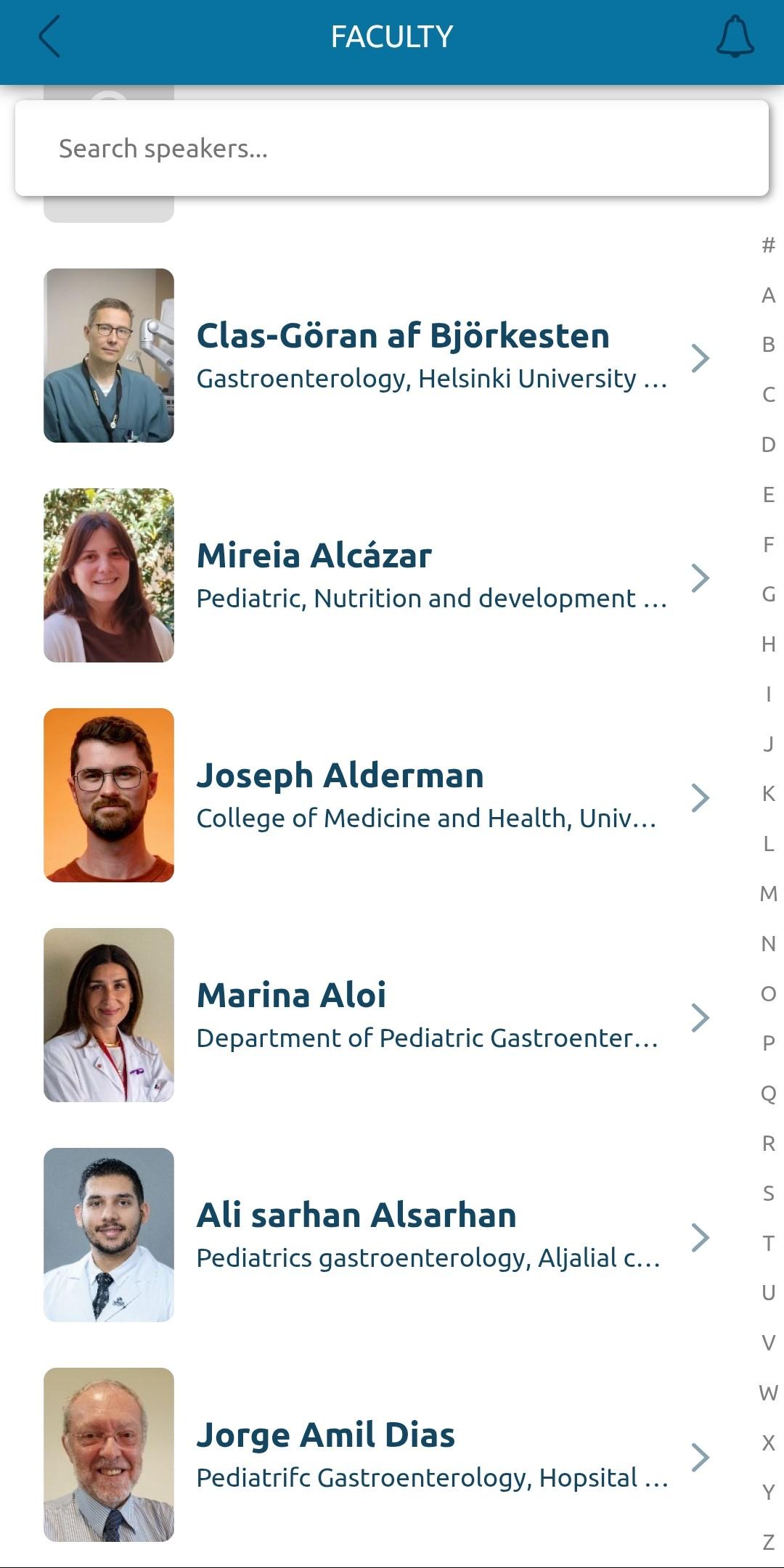The width and height of the screenshot is (784, 1568).
Task: Open Jorge Amil Dias chevron arrow
Action: [x=700, y=1457]
